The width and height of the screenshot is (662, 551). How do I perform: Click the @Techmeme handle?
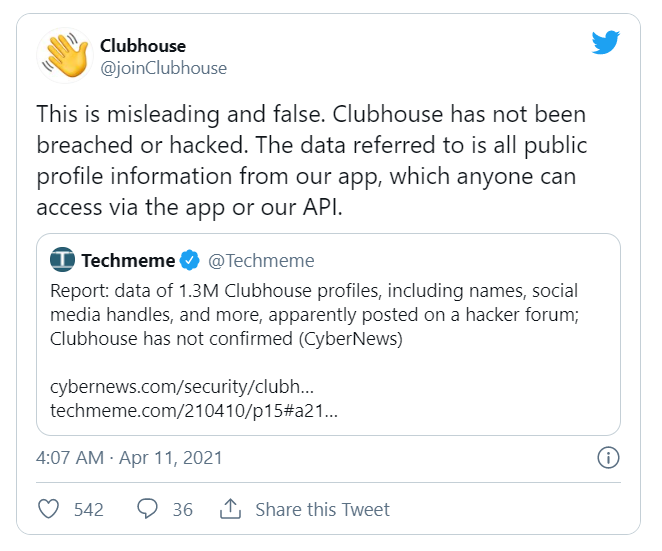tap(261, 261)
